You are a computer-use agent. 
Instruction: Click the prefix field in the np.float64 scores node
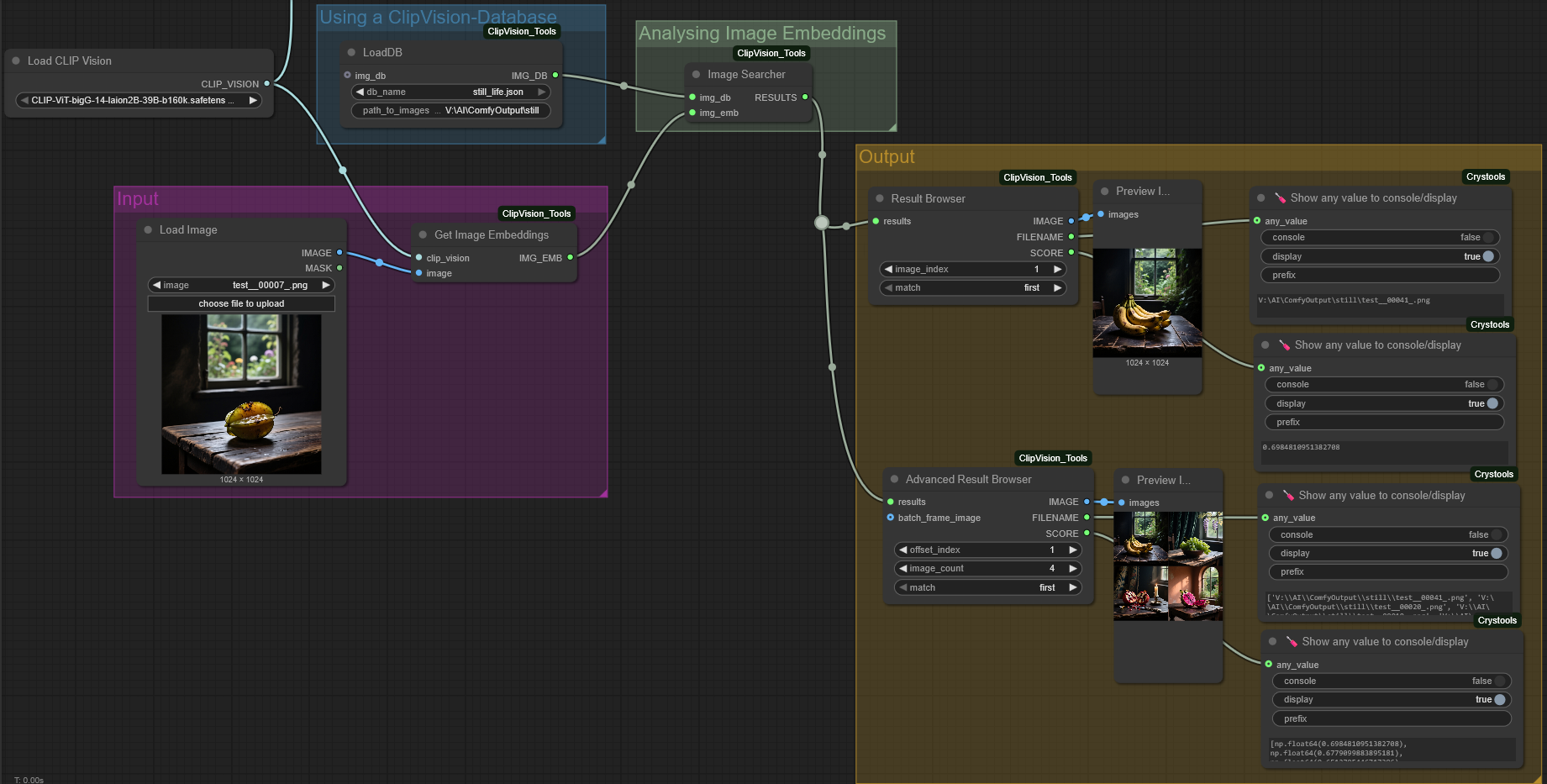pos(1392,718)
